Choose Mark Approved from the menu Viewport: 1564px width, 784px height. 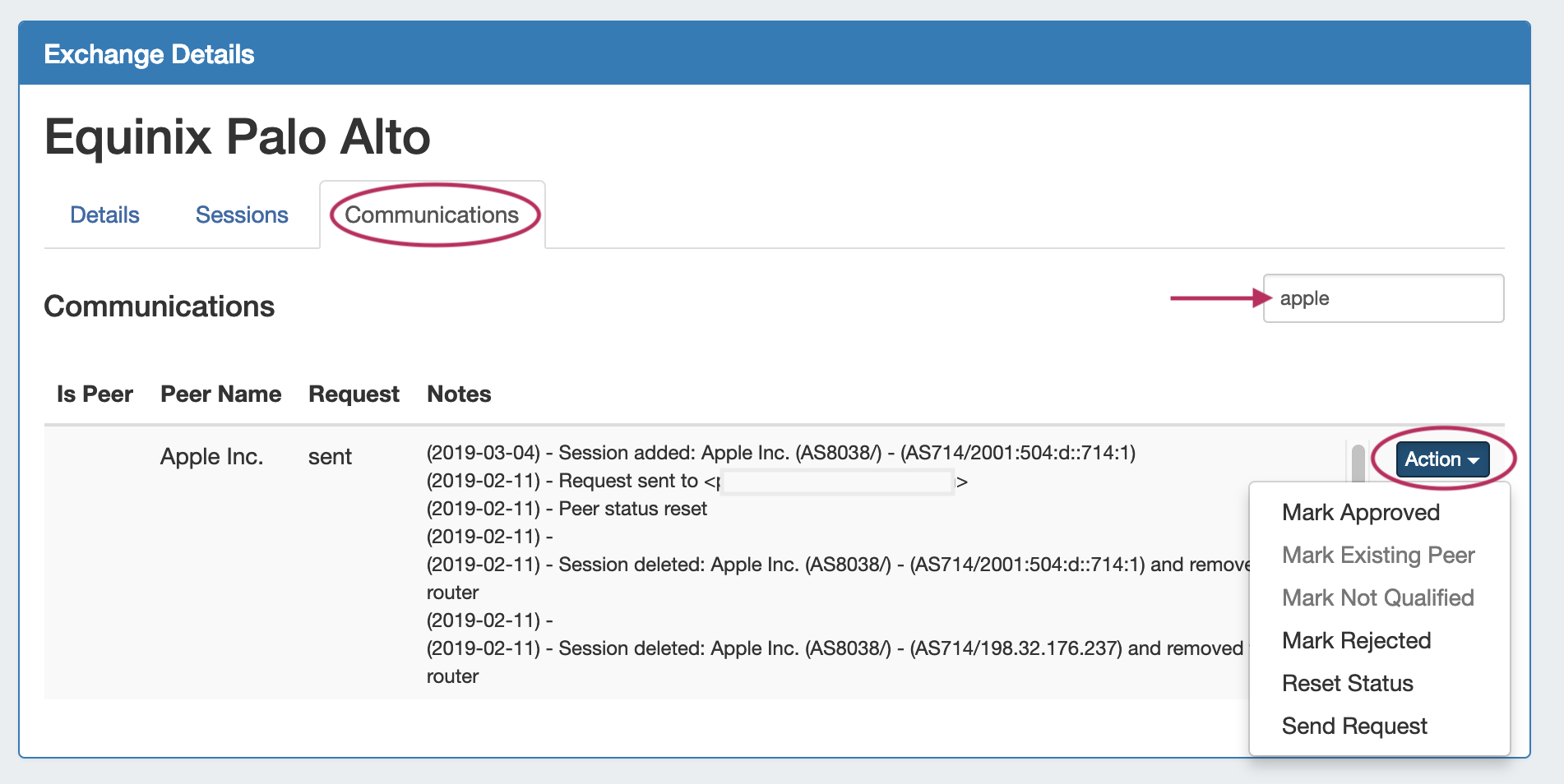1360,513
